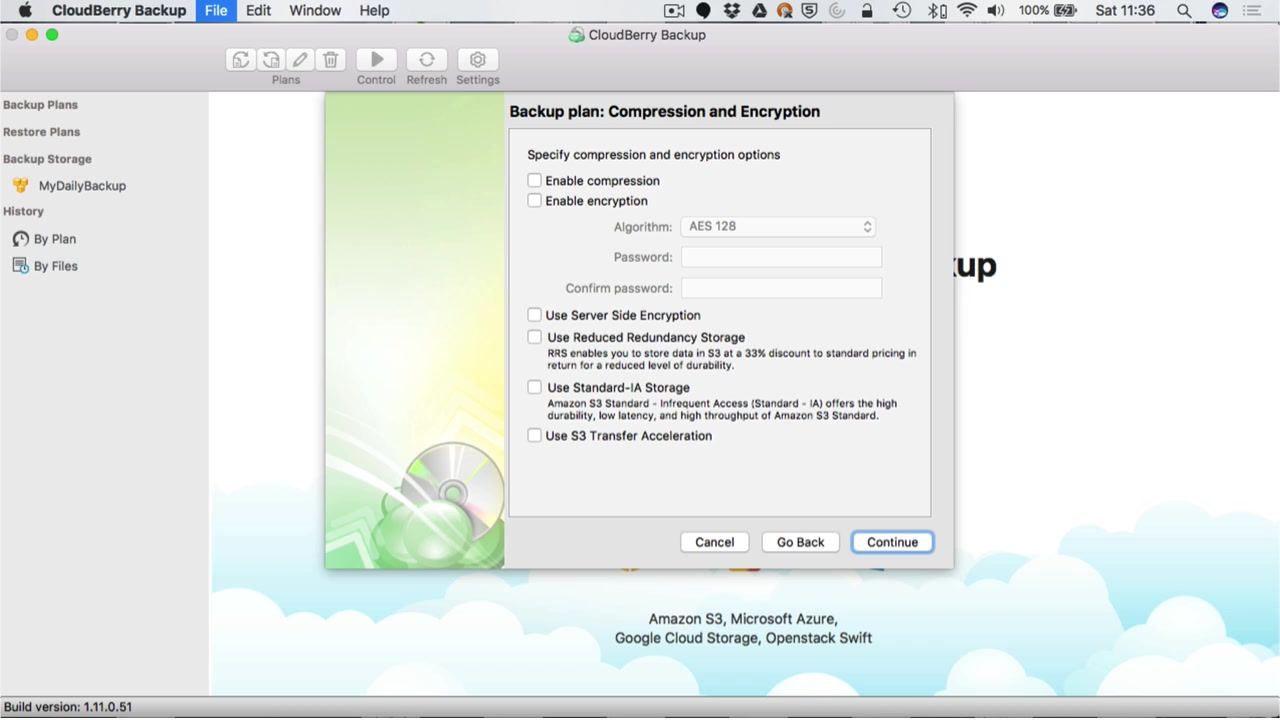The height and width of the screenshot is (720, 1280).
Task: Open the Apple menu
Action: tap(25, 11)
